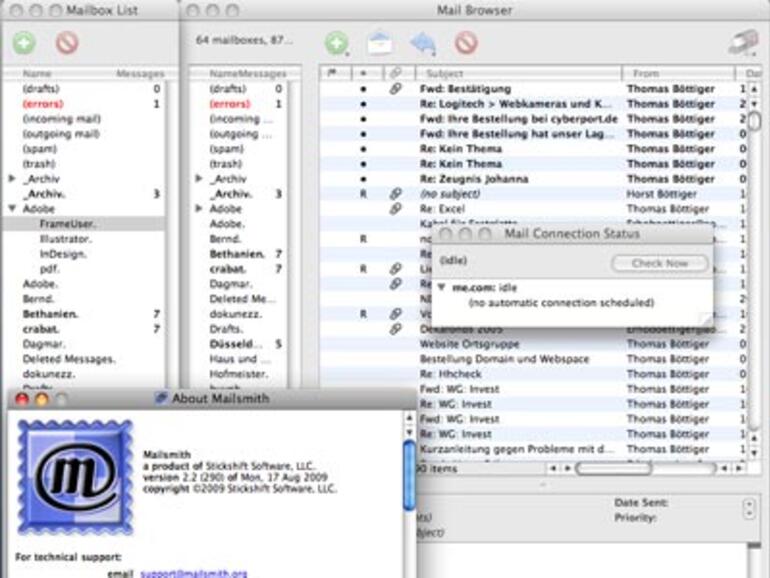Click mailbox icon at Mail Browser toolbar right
The image size is (770, 578).
click(x=743, y=42)
